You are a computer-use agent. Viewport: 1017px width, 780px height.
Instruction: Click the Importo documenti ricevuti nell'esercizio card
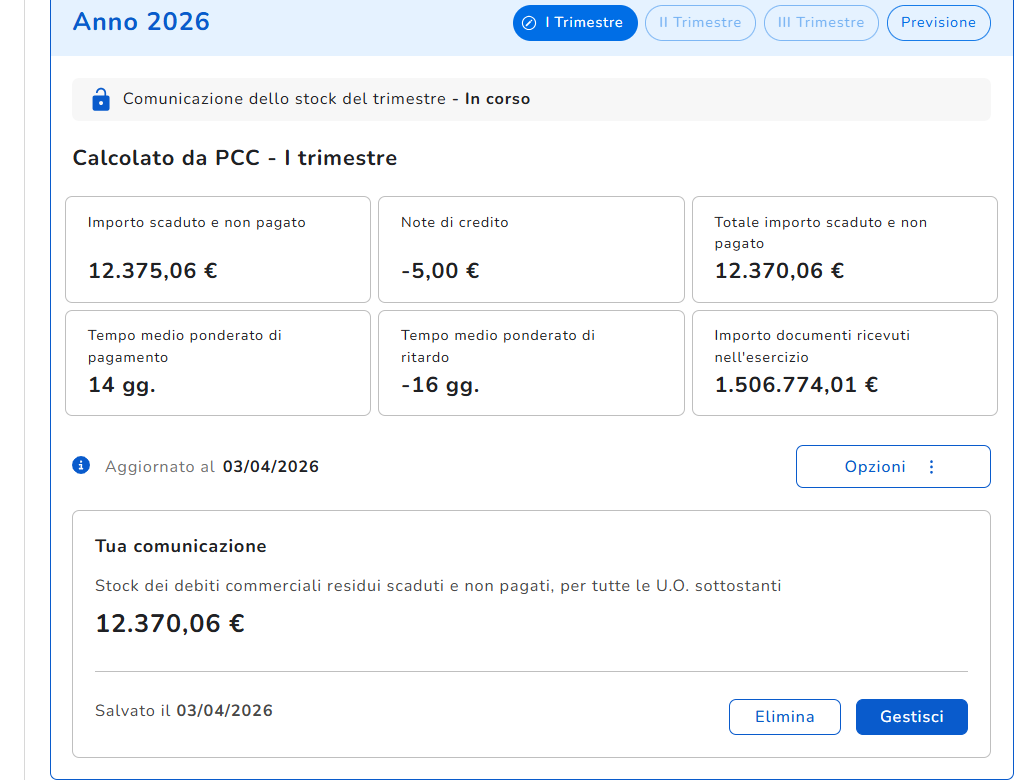point(844,362)
